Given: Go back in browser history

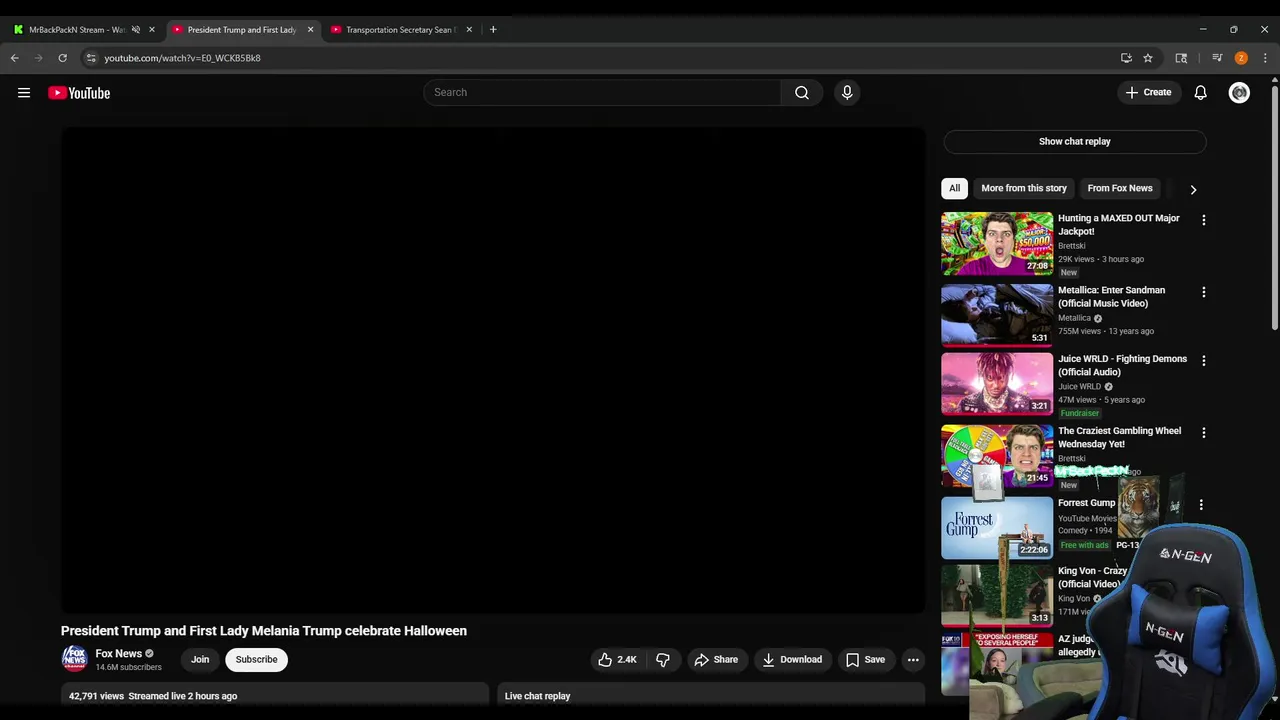Looking at the screenshot, I should click(x=15, y=58).
